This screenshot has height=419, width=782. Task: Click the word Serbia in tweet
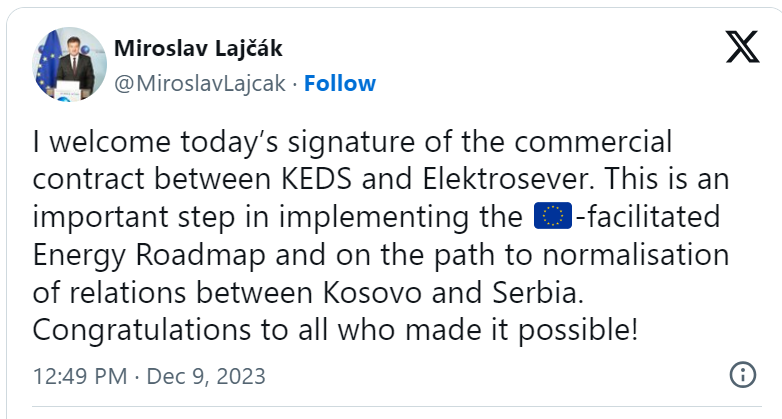pos(538,293)
